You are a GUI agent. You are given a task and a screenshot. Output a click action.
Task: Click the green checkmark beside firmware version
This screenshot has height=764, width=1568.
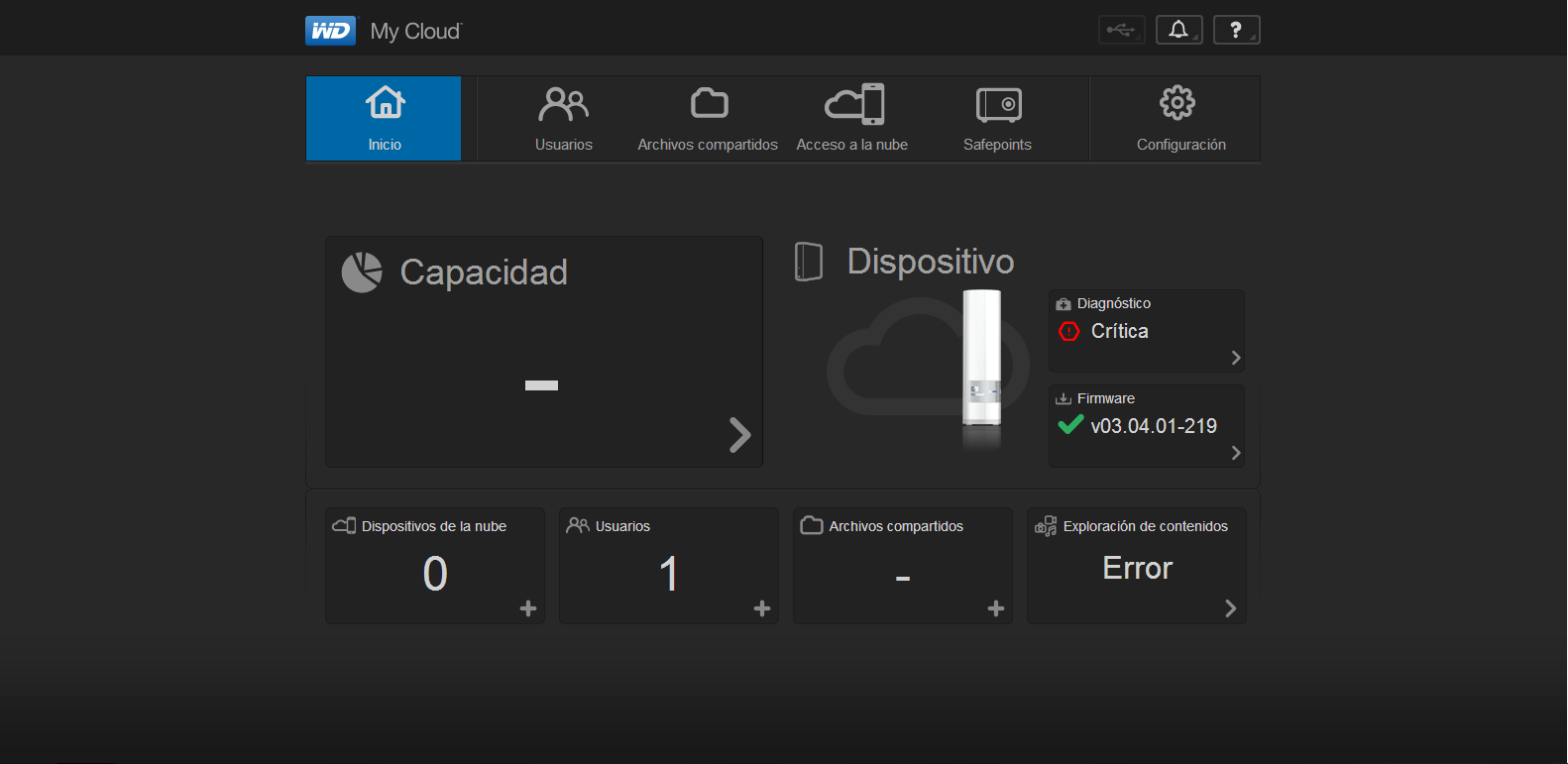pyautogui.click(x=1070, y=425)
